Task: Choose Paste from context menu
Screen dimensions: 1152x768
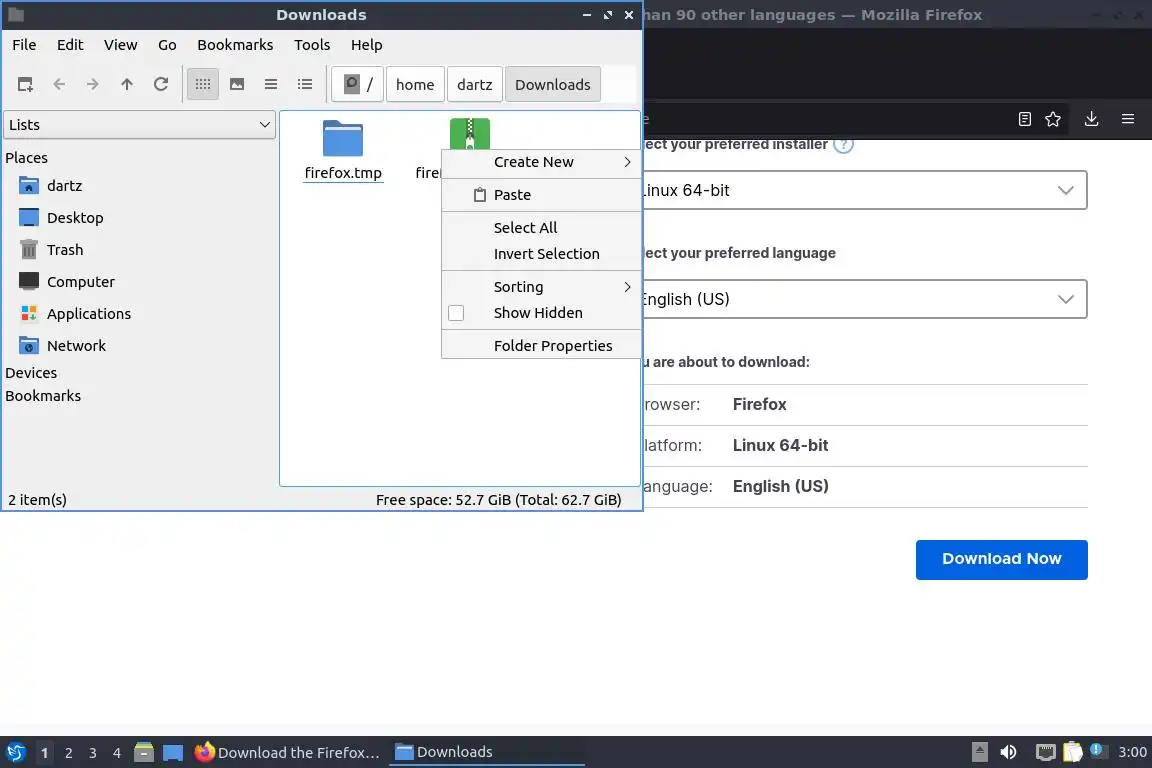Action: tap(541, 195)
